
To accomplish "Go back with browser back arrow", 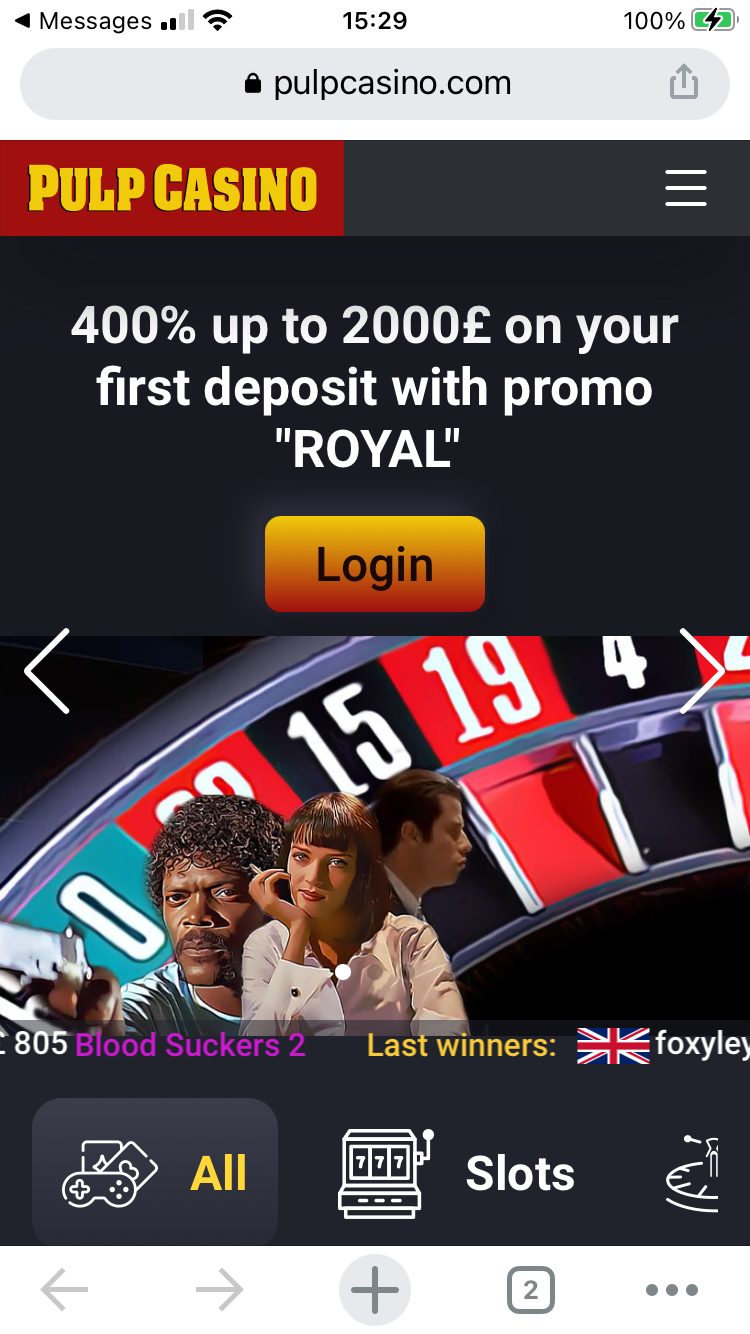I will pos(64,1291).
